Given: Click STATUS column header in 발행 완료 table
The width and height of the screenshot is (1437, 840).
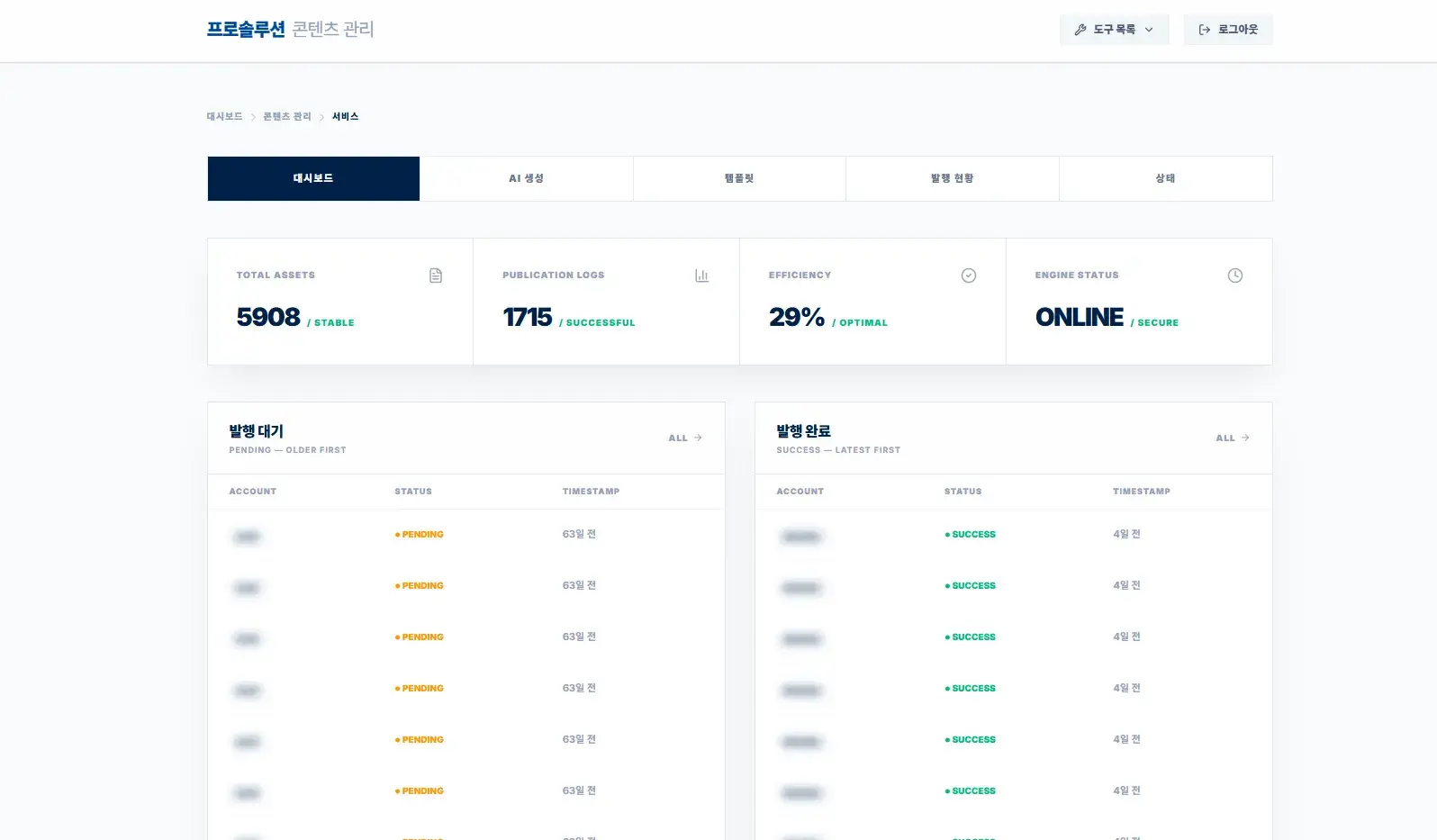Looking at the screenshot, I should tap(963, 492).
